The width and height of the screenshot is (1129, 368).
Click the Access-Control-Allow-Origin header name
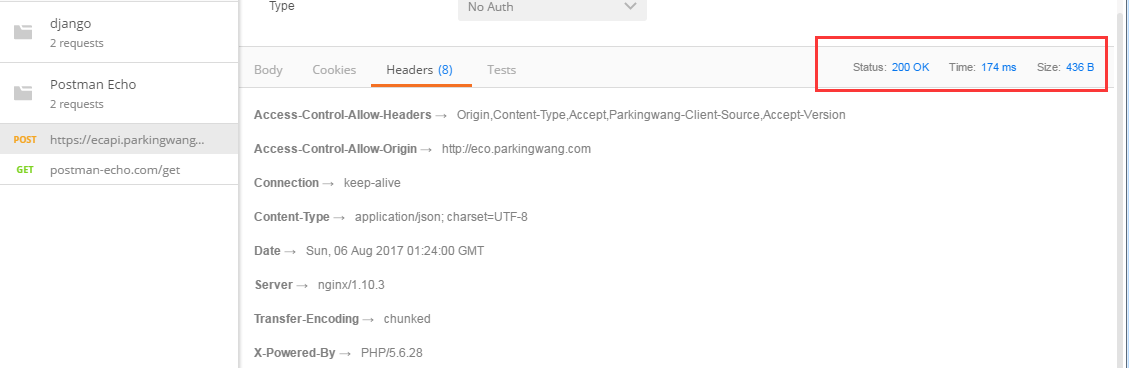pos(335,149)
